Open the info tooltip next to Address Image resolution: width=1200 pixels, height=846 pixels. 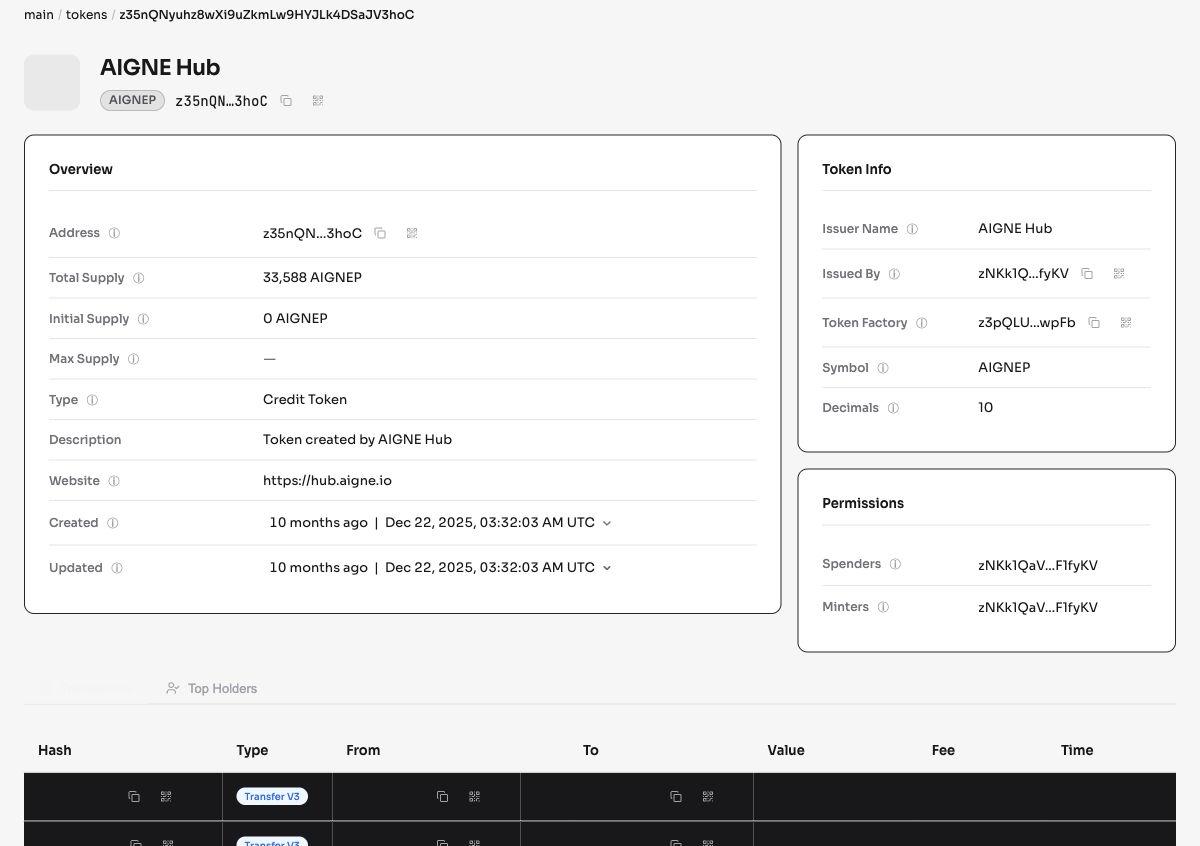[x=114, y=233]
